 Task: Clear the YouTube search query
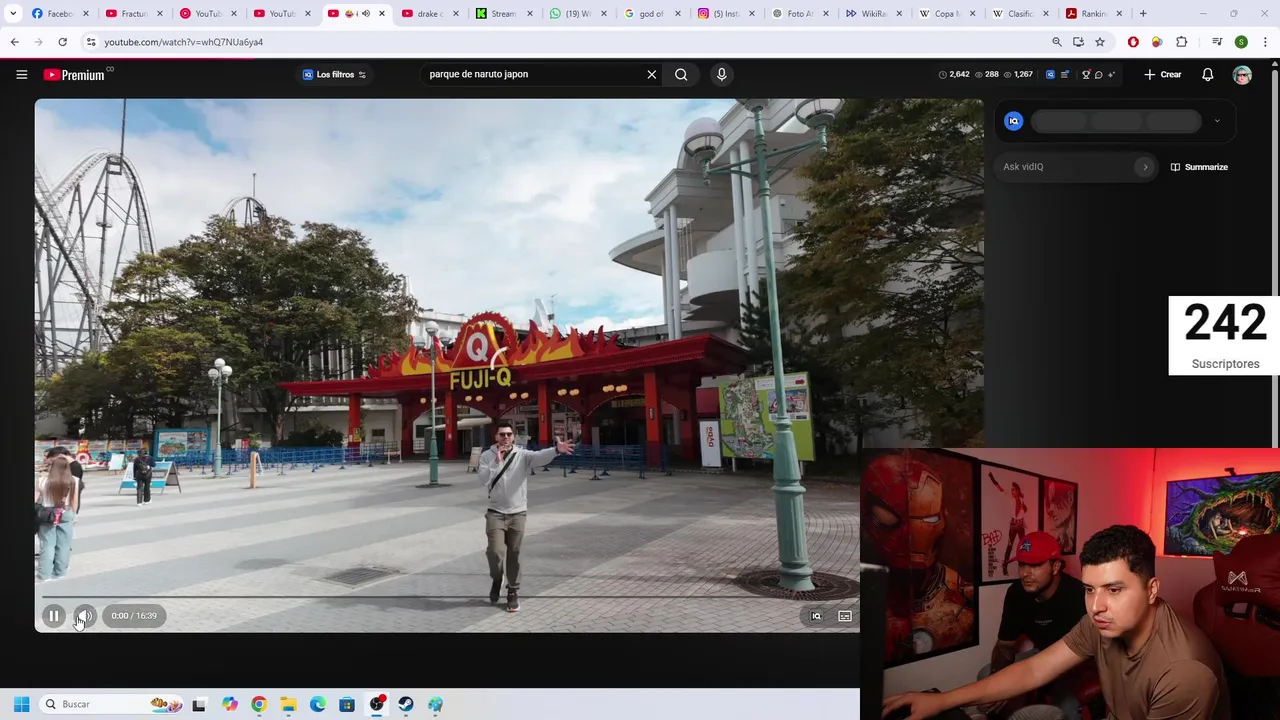pyautogui.click(x=652, y=74)
